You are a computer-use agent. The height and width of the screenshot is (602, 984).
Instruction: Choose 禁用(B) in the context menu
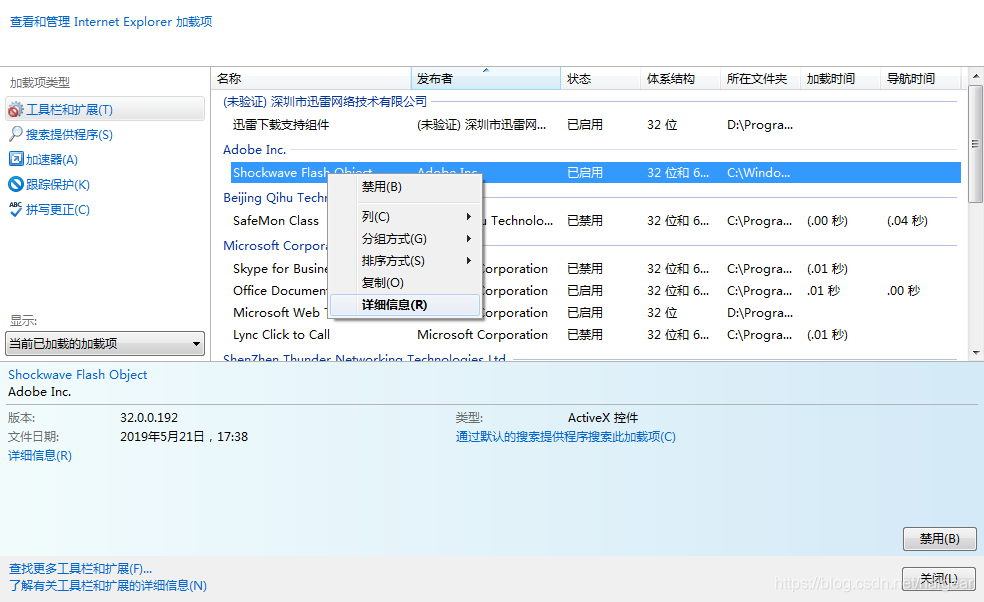tap(405, 187)
